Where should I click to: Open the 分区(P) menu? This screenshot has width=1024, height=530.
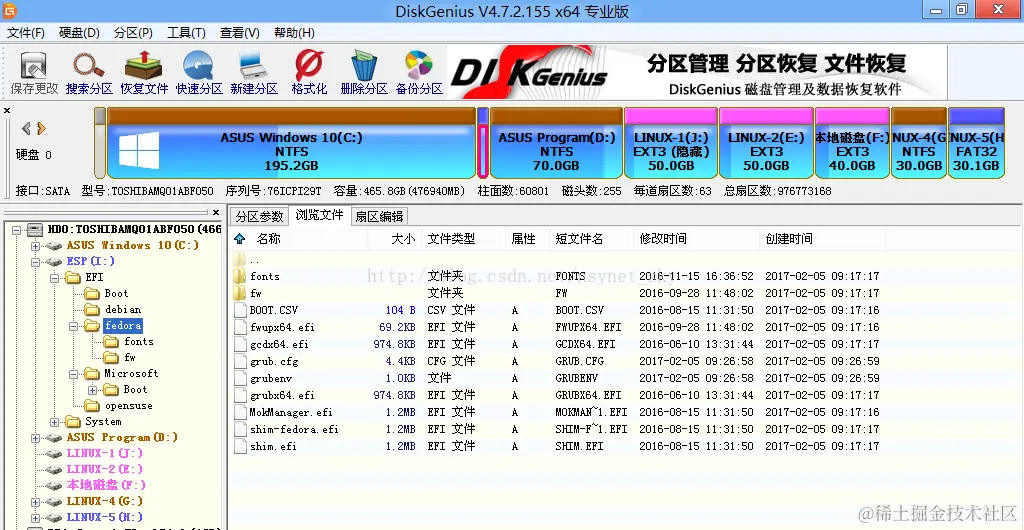point(133,33)
